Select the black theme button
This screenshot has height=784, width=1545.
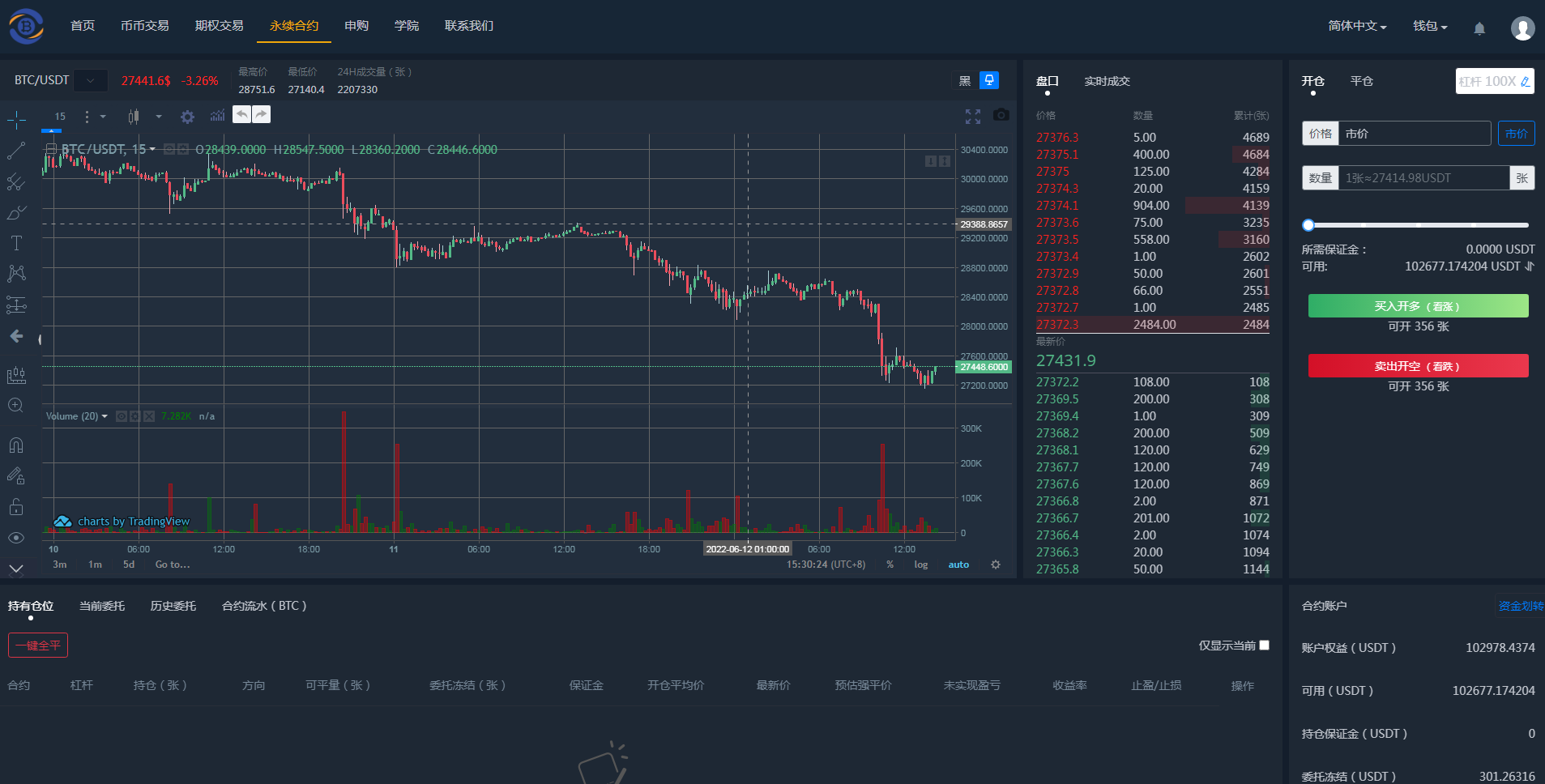click(x=965, y=80)
